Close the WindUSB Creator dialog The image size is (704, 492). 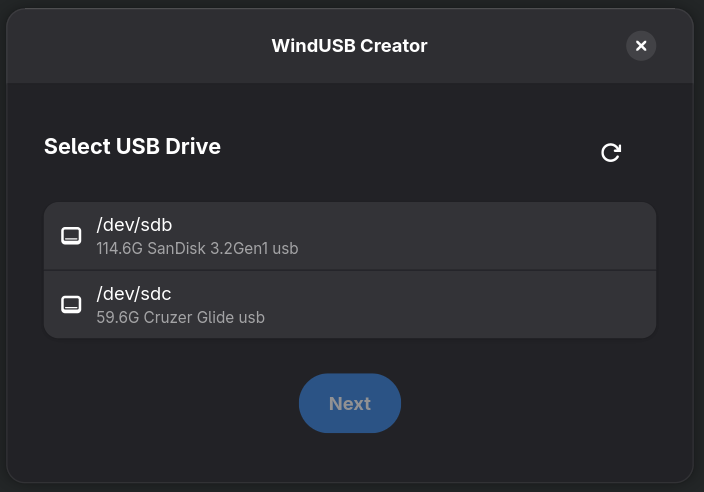pyautogui.click(x=641, y=46)
